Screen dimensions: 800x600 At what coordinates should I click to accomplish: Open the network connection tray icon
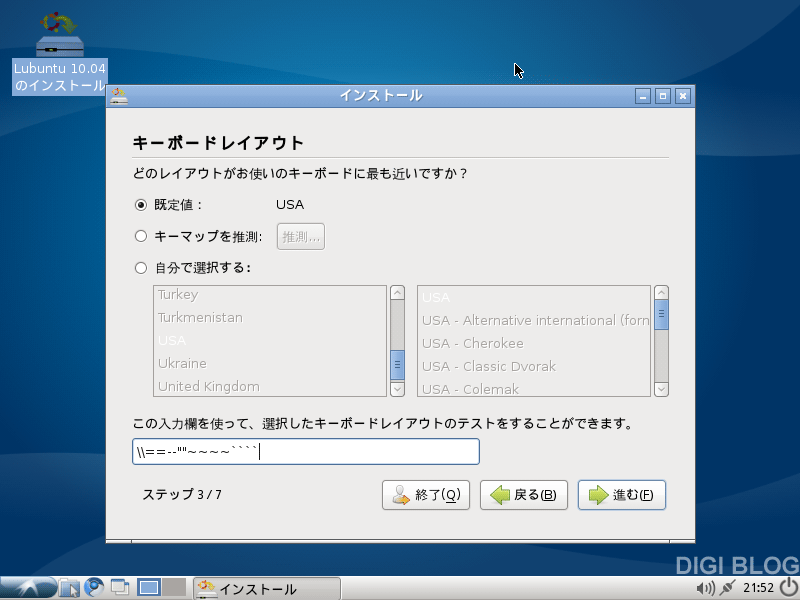pyautogui.click(x=727, y=588)
